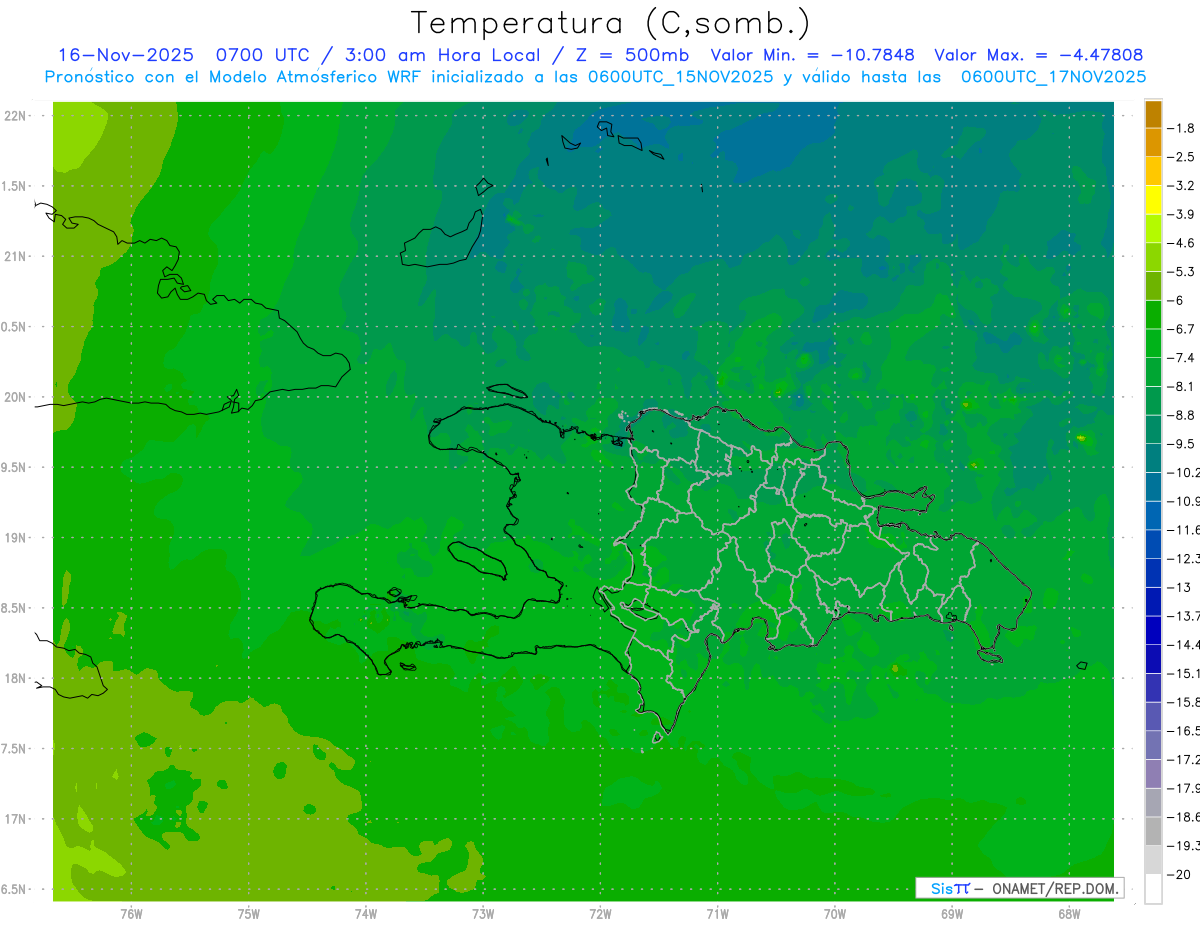Click the "-6.7" colorbar value
This screenshot has height=927, width=1200.
point(1183,329)
